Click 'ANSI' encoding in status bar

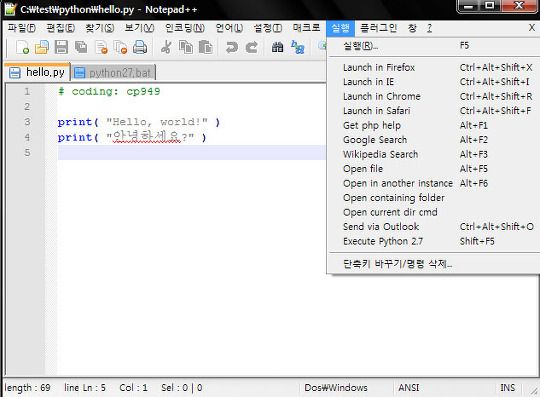(409, 388)
